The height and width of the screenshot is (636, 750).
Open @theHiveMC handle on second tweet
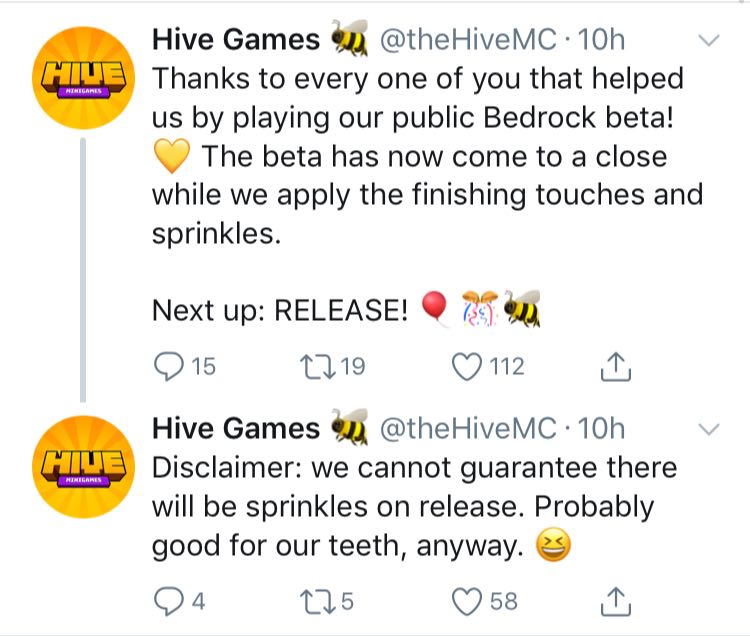465,428
